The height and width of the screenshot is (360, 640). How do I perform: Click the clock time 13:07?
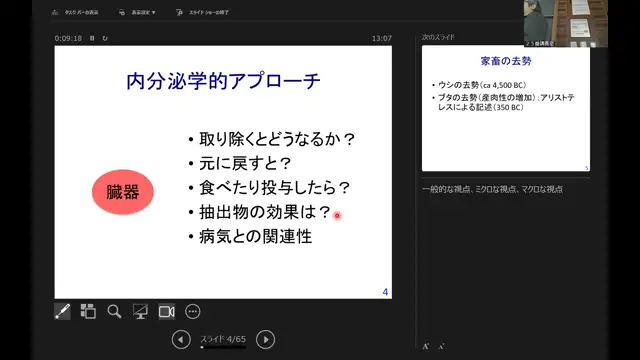tap(382, 38)
